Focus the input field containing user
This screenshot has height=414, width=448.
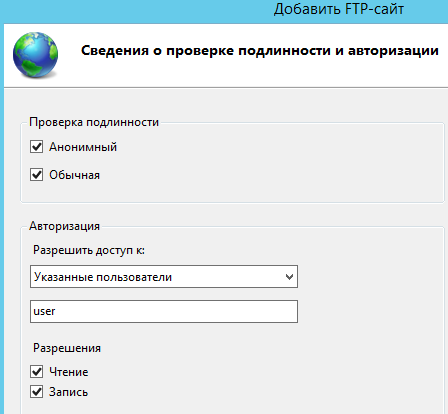pos(164,311)
